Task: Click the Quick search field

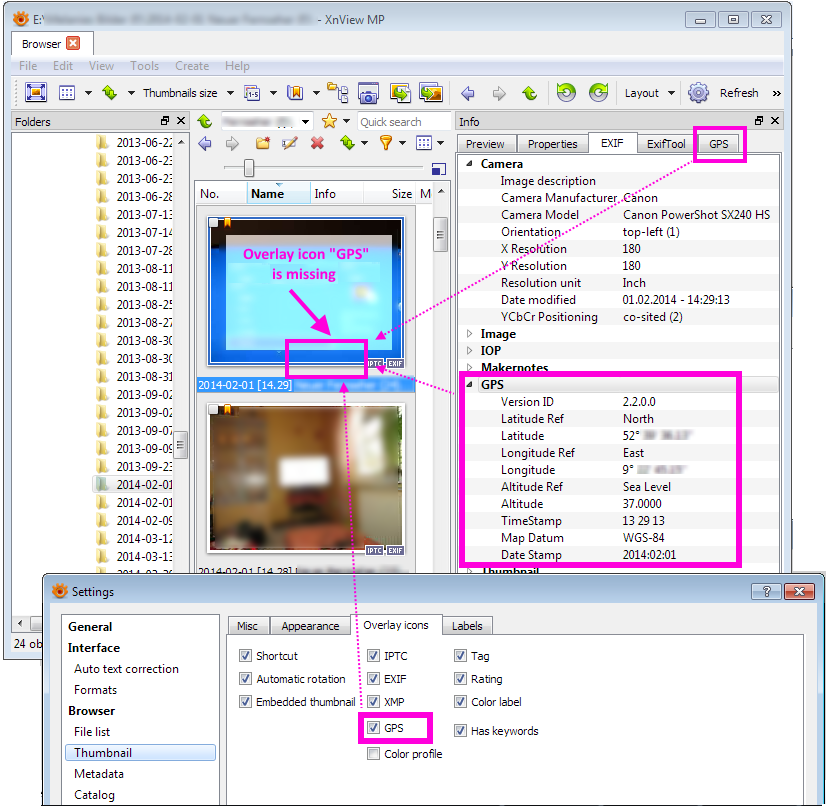Action: click(x=403, y=122)
